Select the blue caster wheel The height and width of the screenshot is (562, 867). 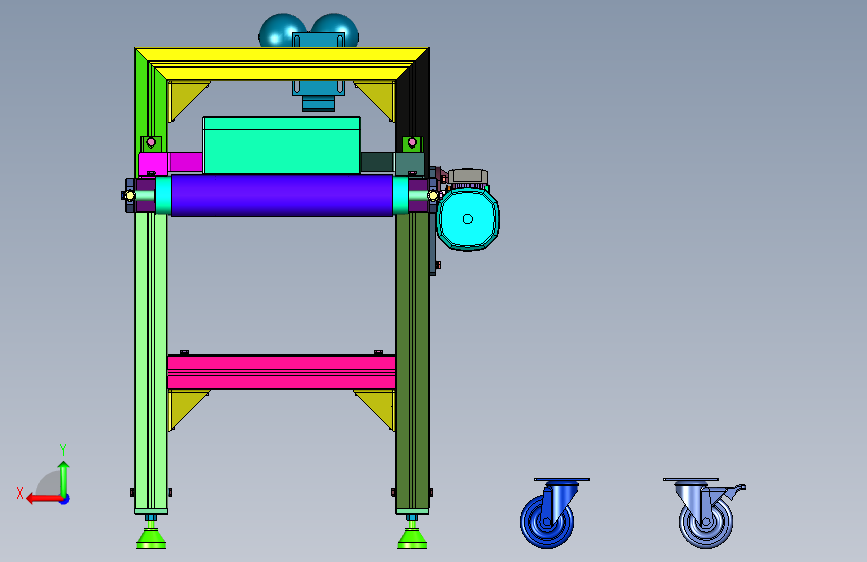click(547, 521)
